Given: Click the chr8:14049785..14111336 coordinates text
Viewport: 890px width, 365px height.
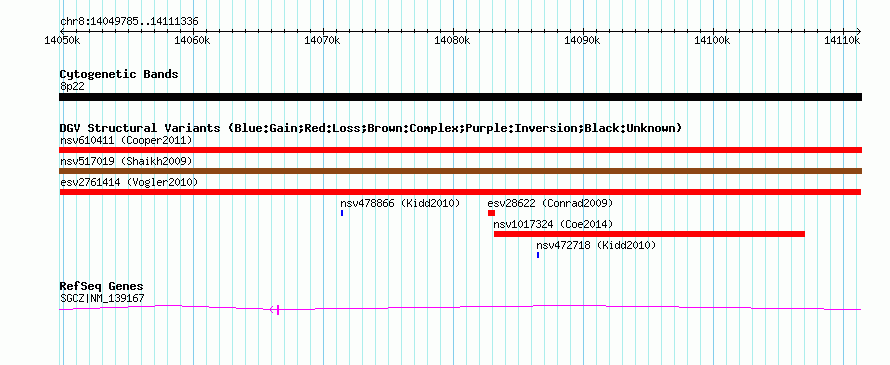Looking at the screenshot, I should point(129,22).
